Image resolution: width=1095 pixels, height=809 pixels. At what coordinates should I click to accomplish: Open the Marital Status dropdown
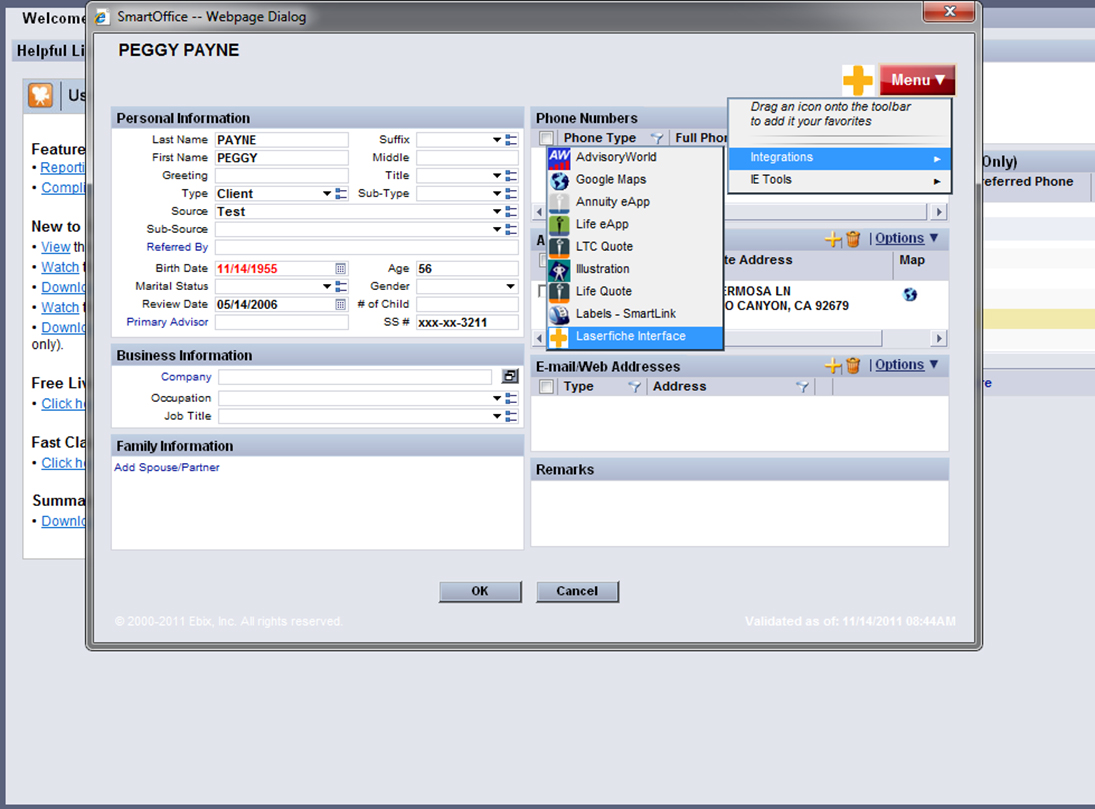tap(327, 287)
